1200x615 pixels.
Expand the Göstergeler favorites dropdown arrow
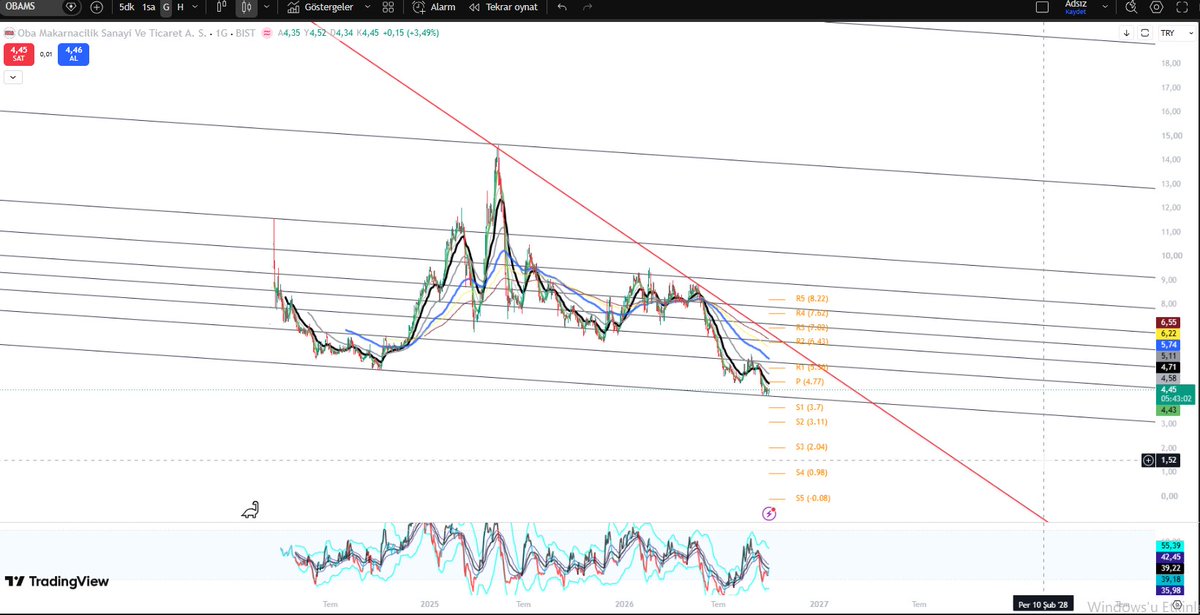tap(367, 7)
